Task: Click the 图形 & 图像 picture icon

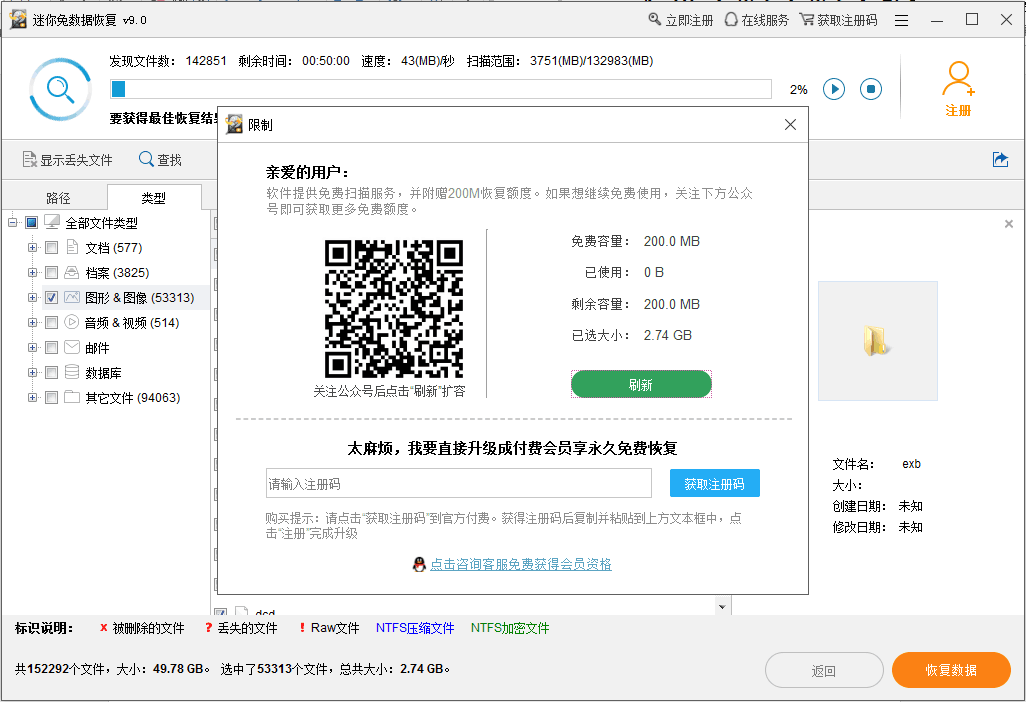Action: pos(72,297)
